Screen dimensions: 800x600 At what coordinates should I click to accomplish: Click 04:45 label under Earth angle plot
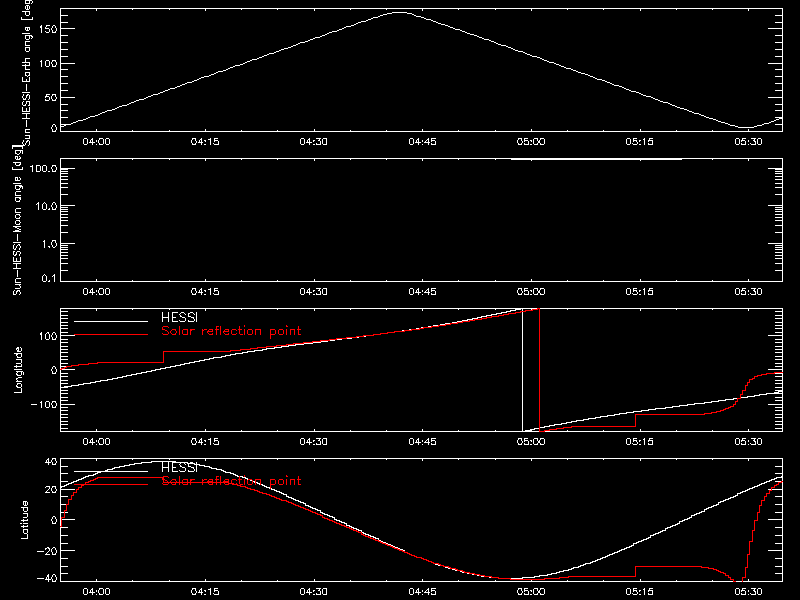coord(422,141)
